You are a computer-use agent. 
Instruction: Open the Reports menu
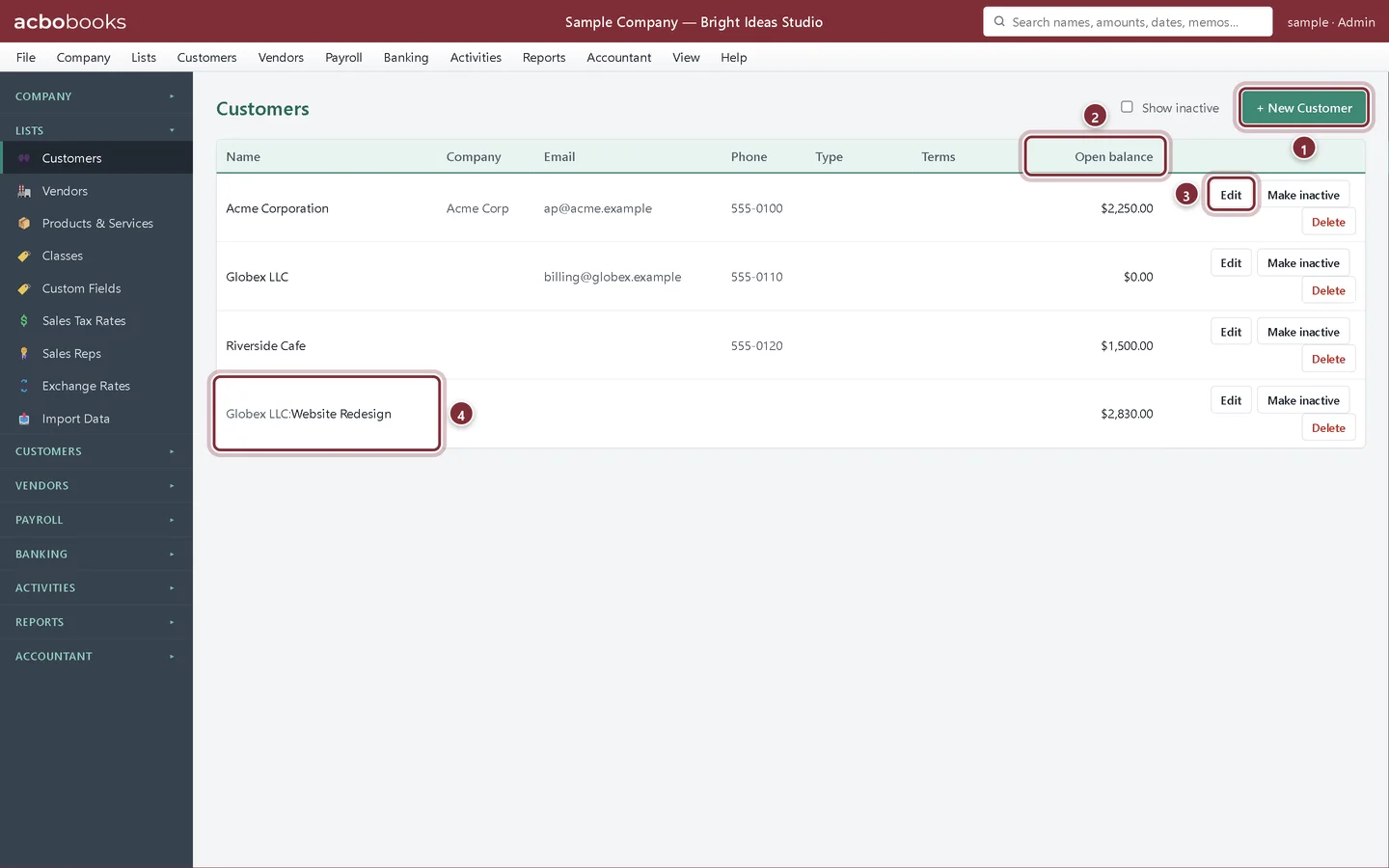pos(544,58)
